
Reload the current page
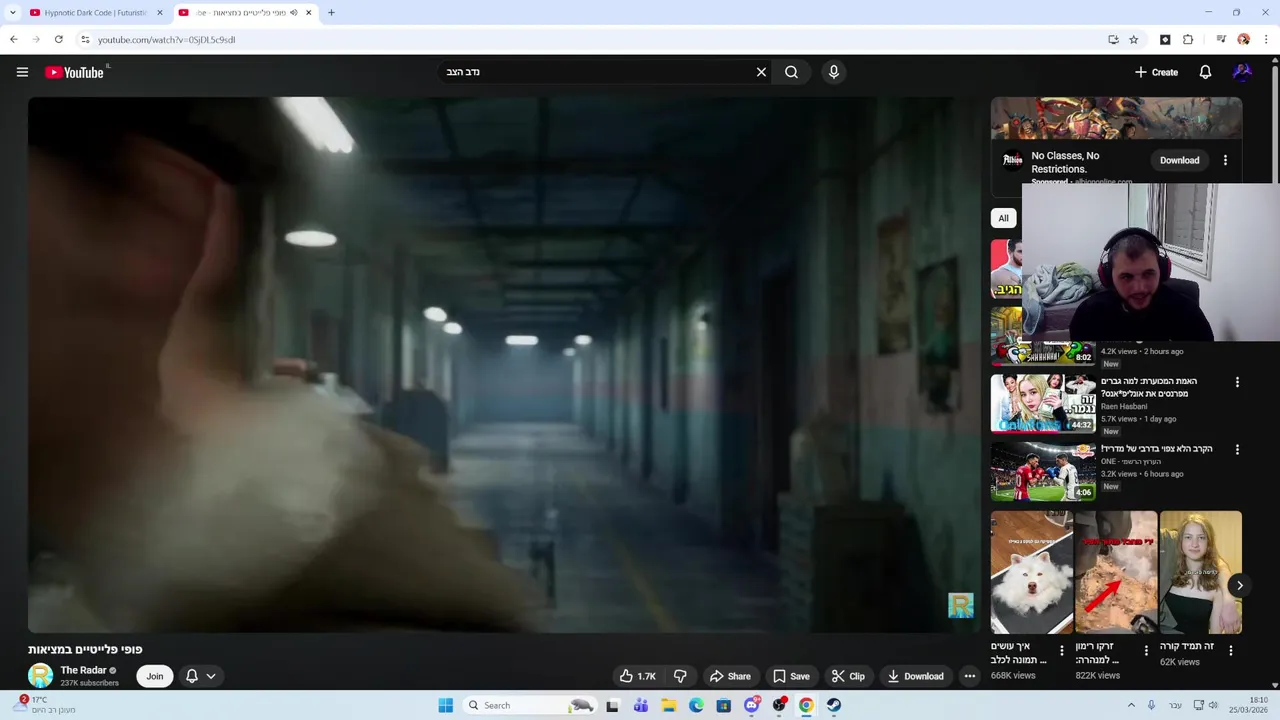point(58,40)
